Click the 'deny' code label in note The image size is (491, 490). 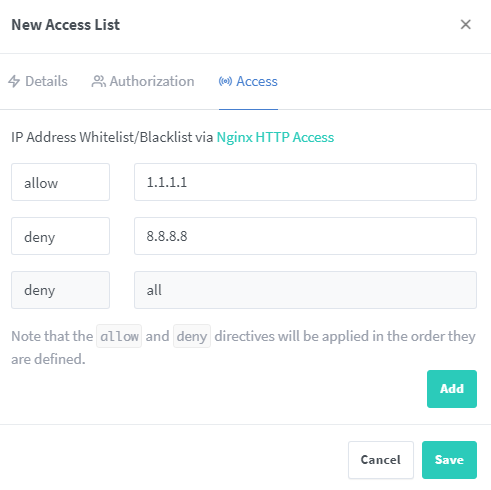tap(192, 336)
